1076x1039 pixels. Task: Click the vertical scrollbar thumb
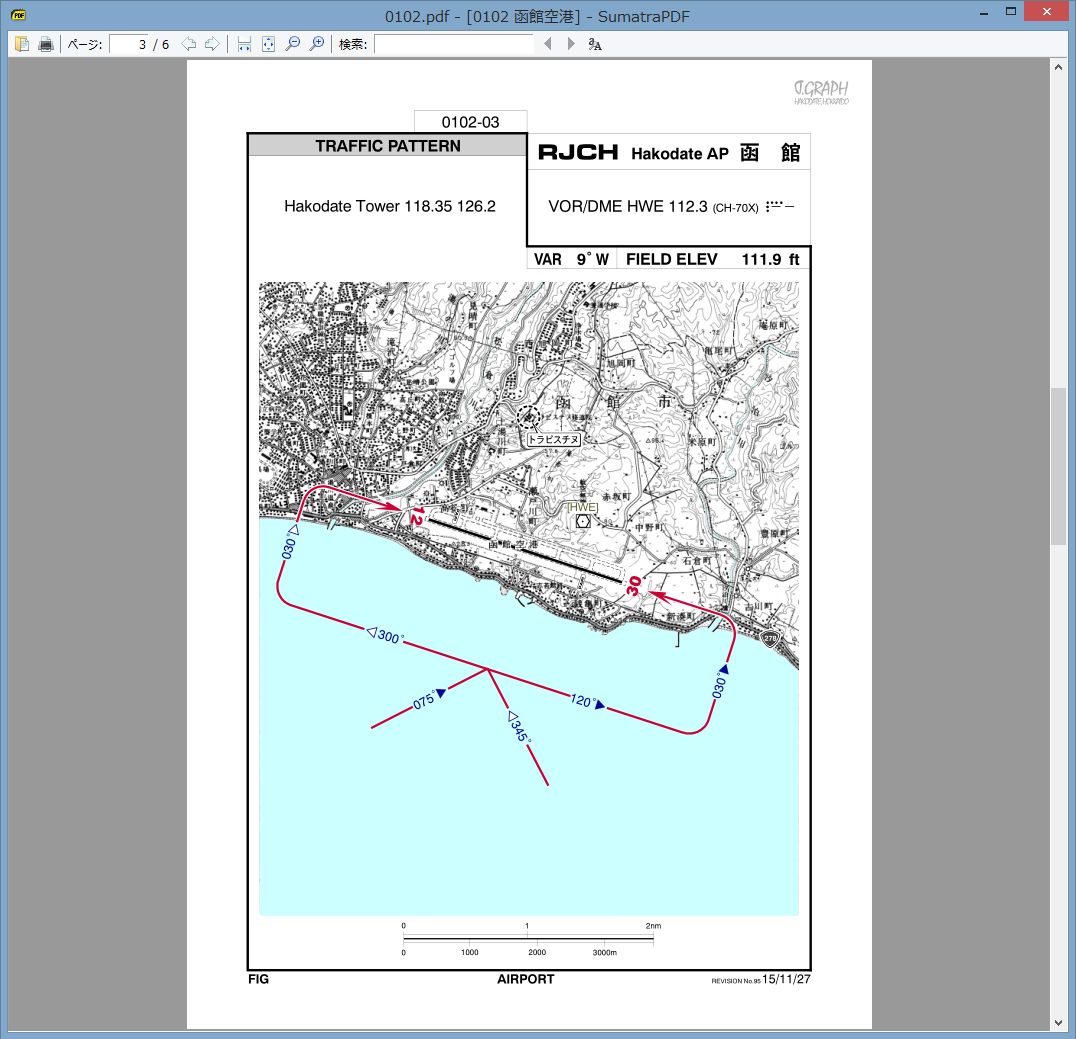1058,465
